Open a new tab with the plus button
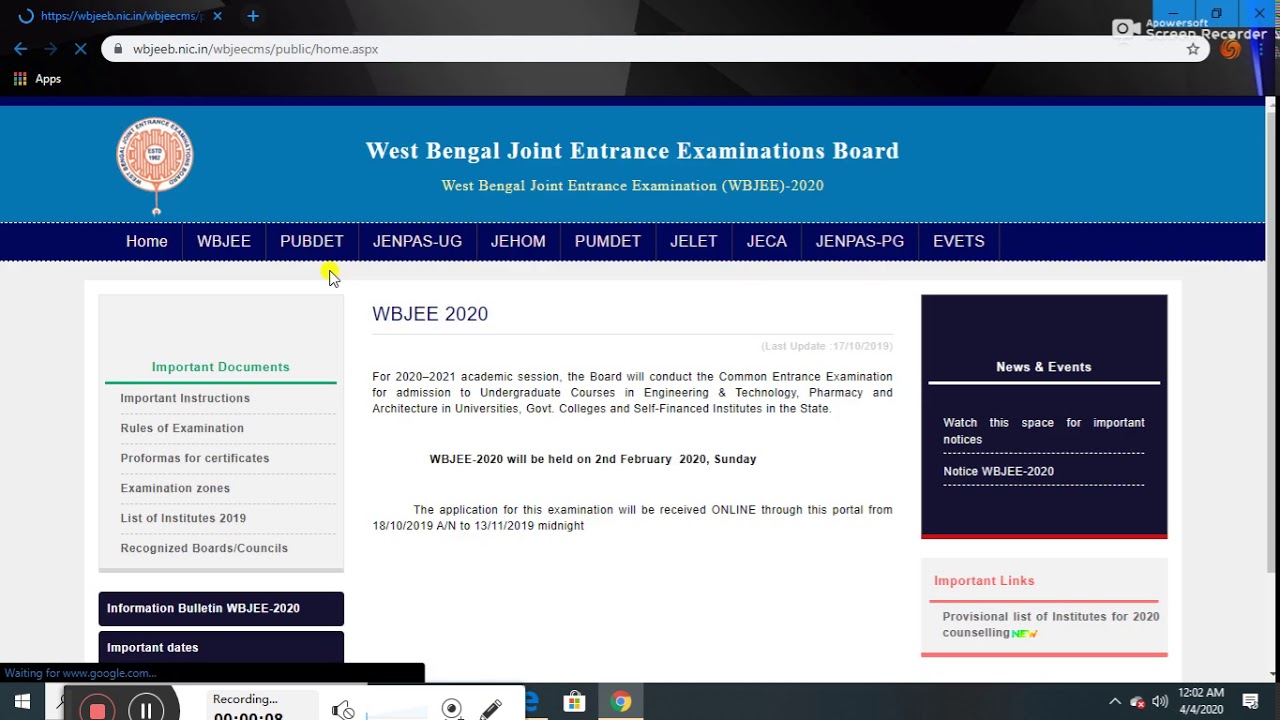 coord(253,16)
